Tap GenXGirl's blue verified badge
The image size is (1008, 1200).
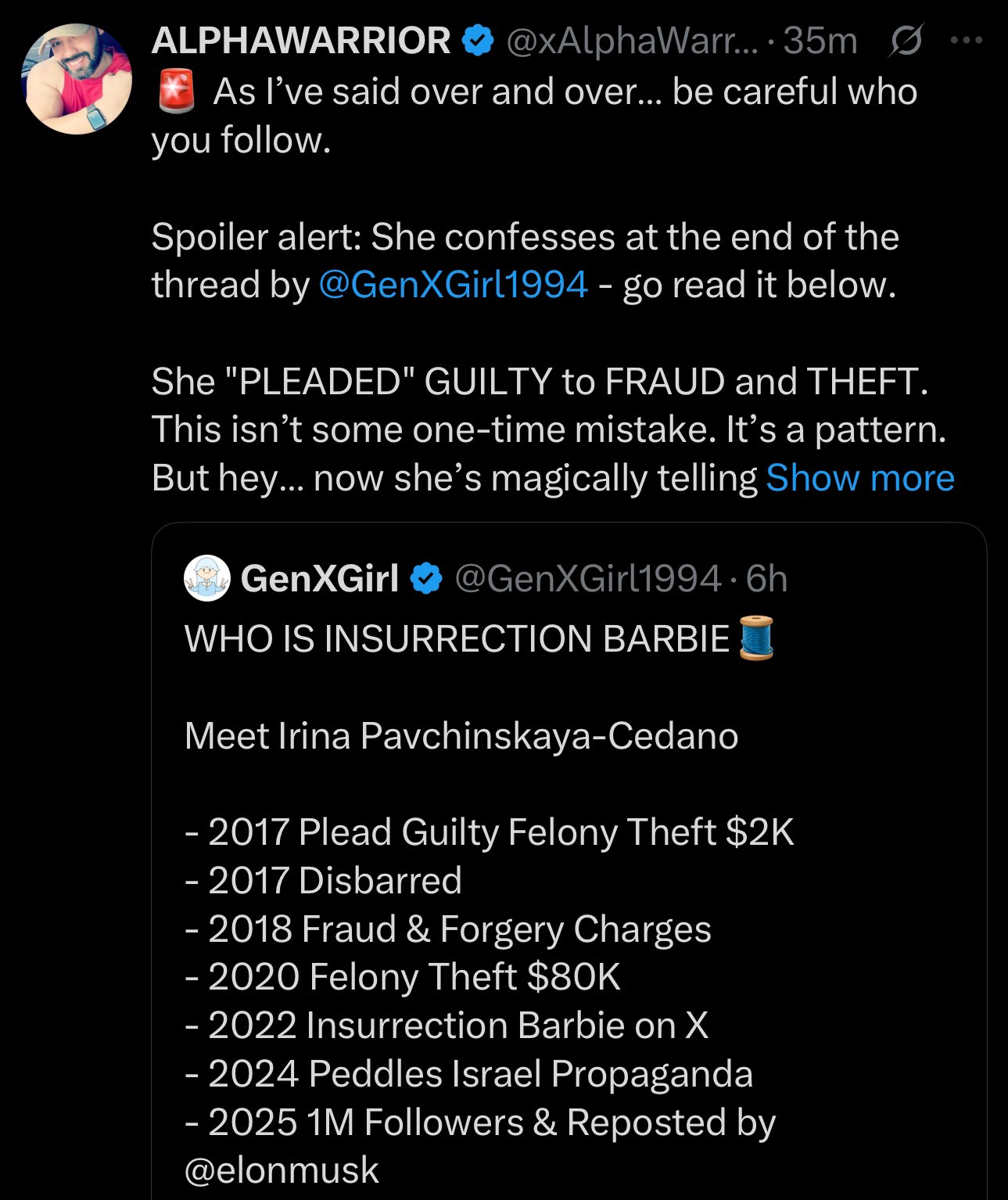[x=426, y=579]
